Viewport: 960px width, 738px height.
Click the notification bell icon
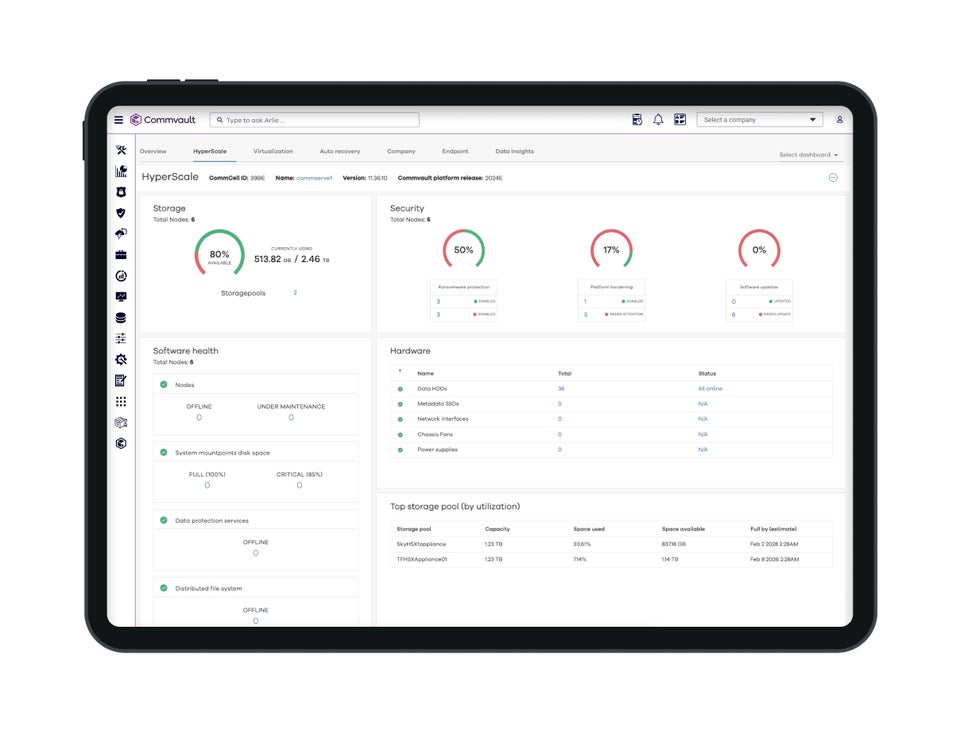658,118
